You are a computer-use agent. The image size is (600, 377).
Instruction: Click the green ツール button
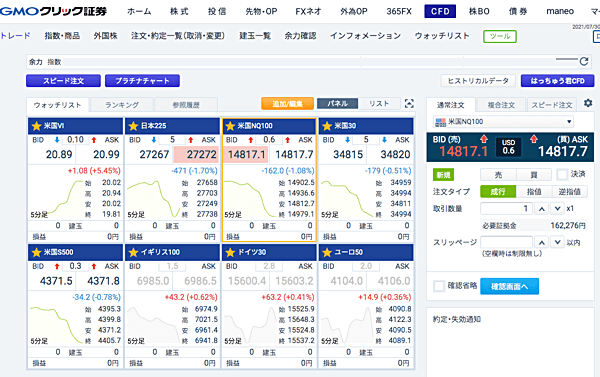click(x=500, y=36)
